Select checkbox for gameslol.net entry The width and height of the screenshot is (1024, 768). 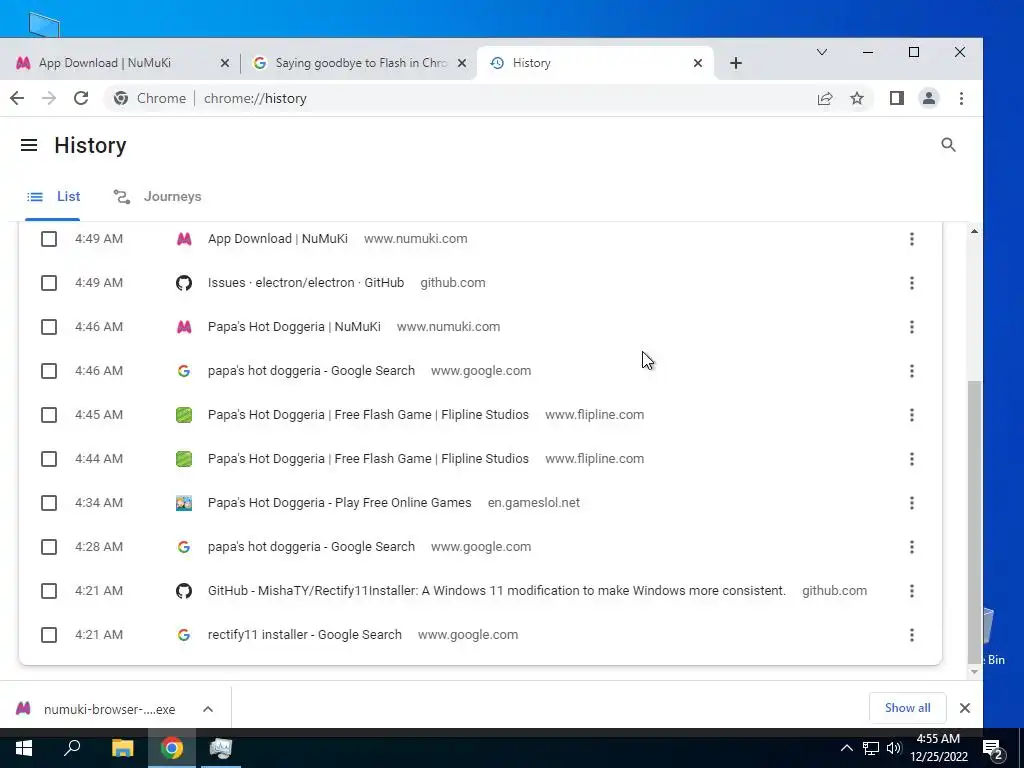pyautogui.click(x=49, y=503)
